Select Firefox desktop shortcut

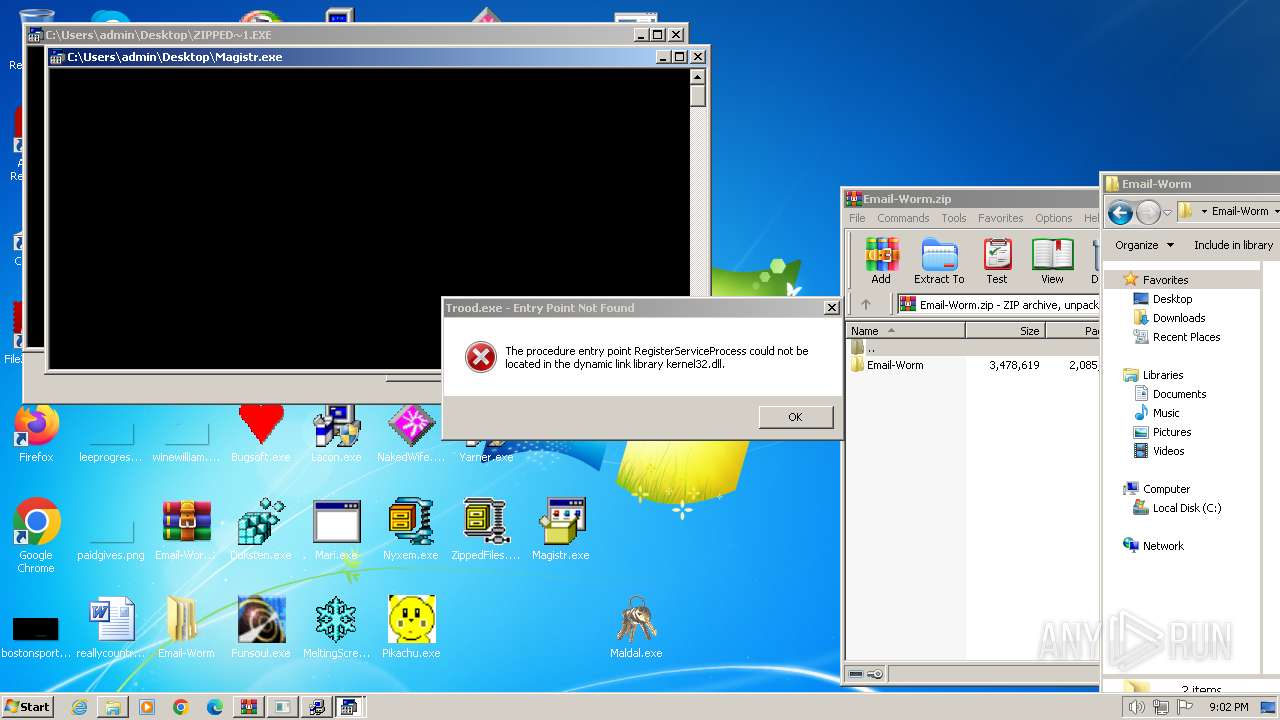click(36, 435)
